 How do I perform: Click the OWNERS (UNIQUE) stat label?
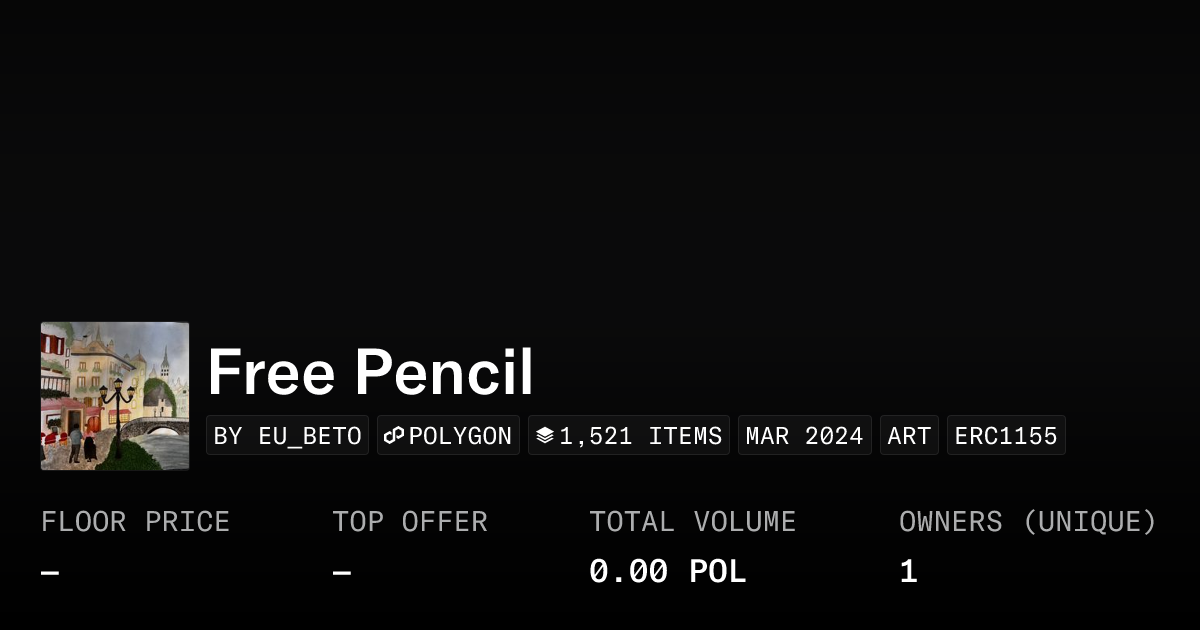(1029, 521)
